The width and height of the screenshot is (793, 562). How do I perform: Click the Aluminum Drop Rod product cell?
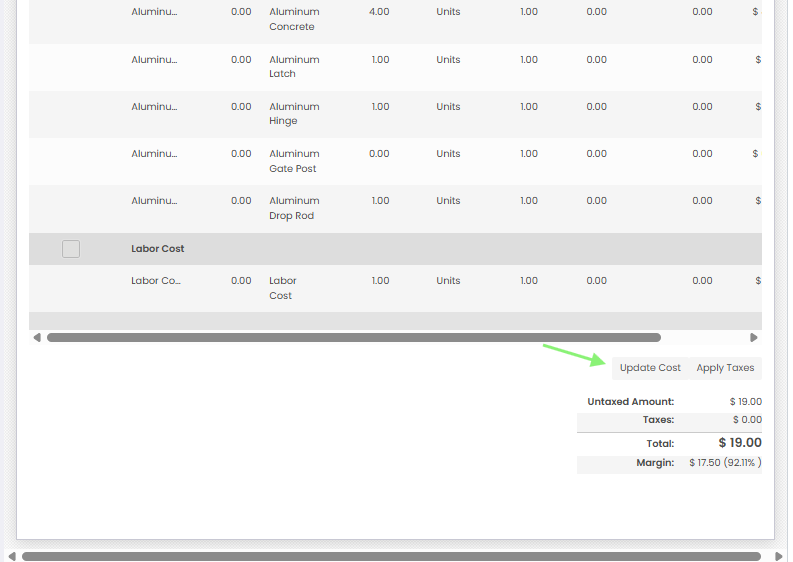point(294,208)
